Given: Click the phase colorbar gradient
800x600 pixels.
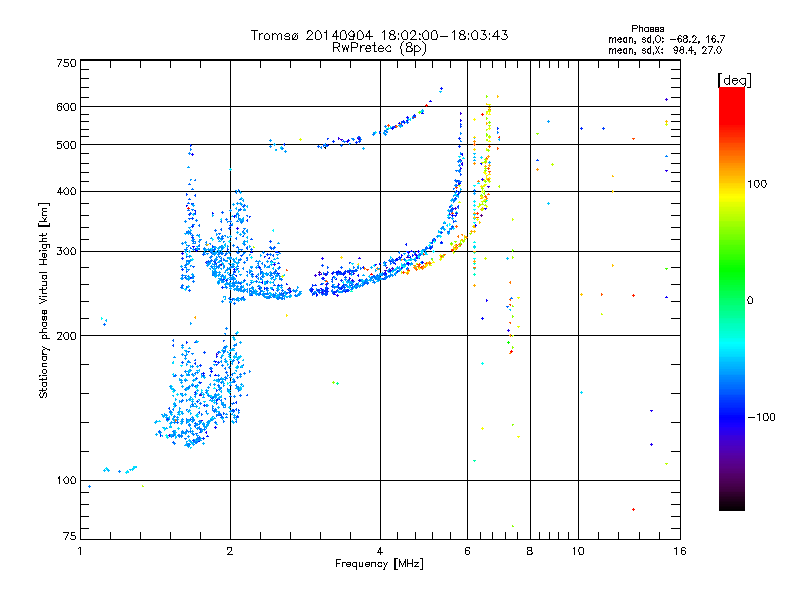Looking at the screenshot, I should [732, 298].
